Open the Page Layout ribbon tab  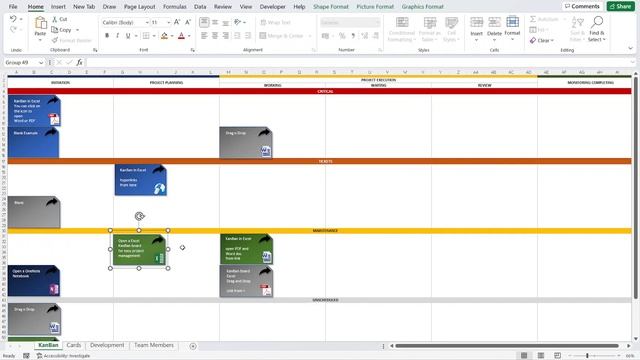(x=140, y=7)
